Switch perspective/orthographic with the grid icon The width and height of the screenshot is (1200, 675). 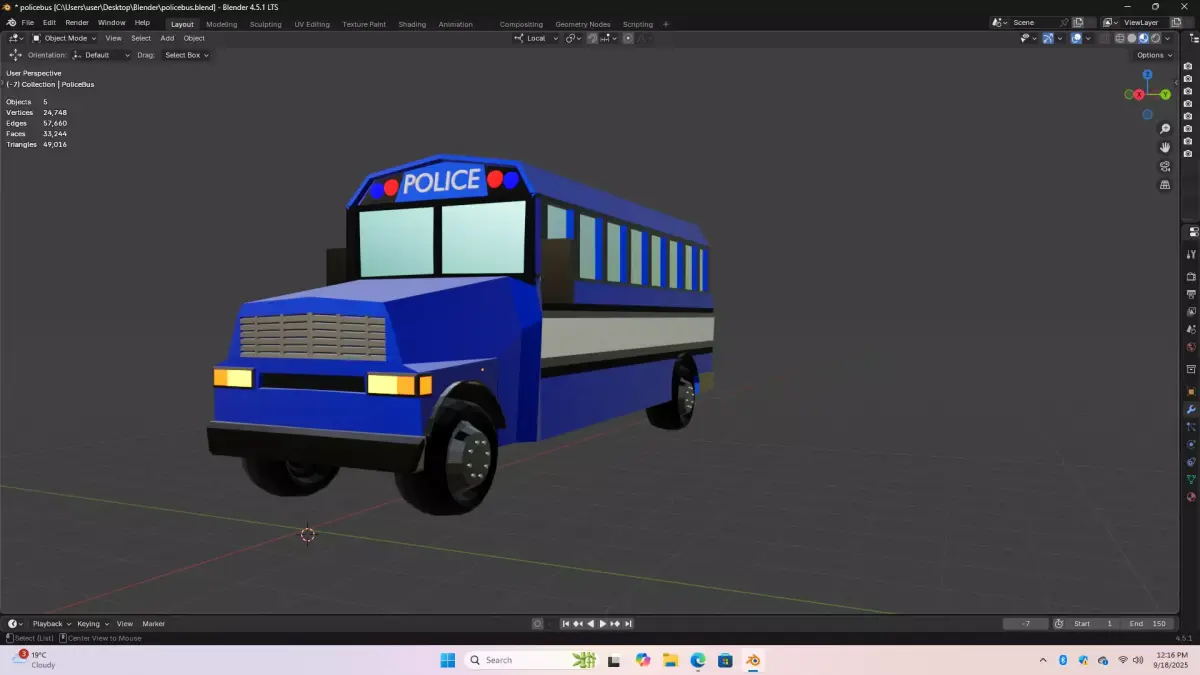[x=1165, y=185]
